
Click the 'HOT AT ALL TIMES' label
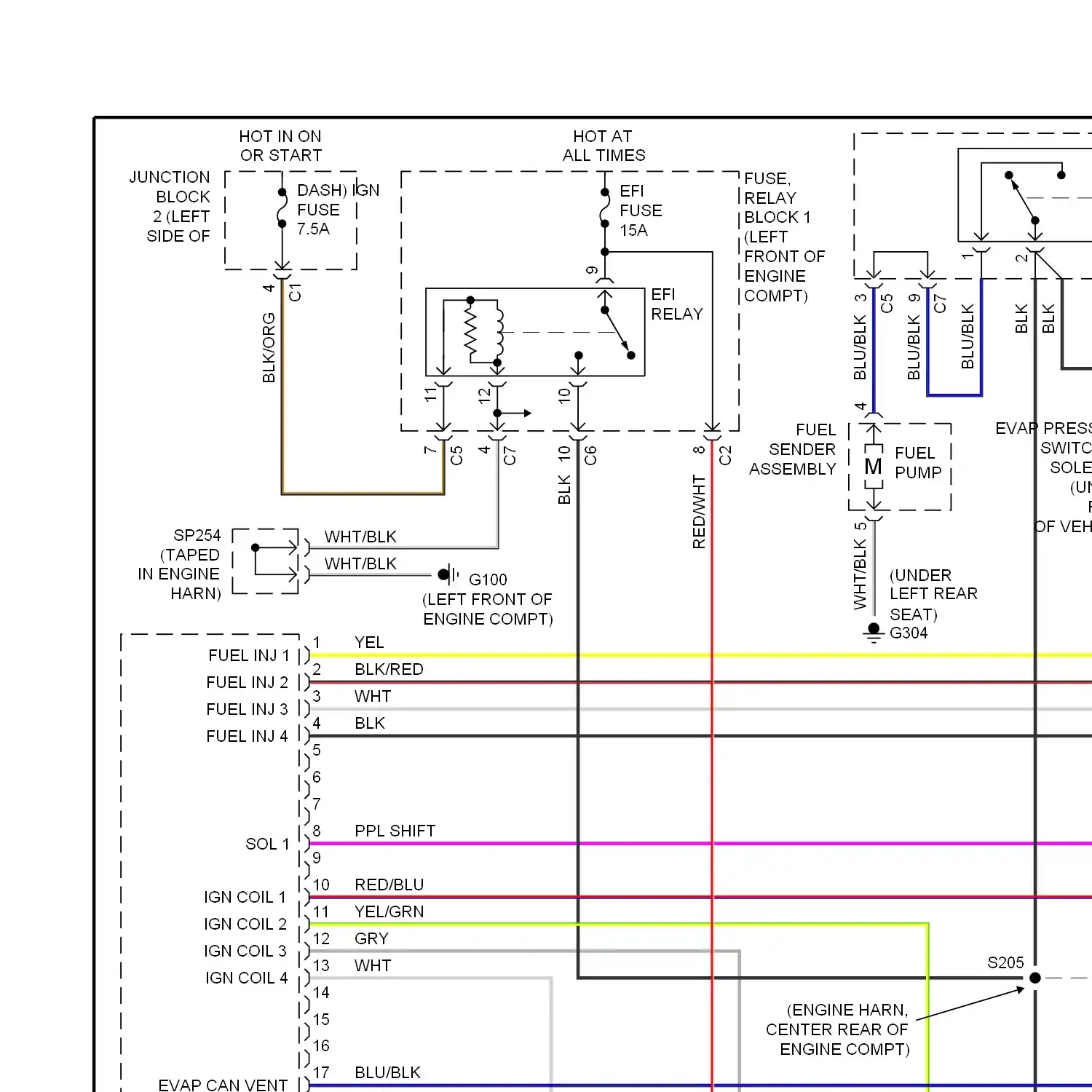coord(604,146)
